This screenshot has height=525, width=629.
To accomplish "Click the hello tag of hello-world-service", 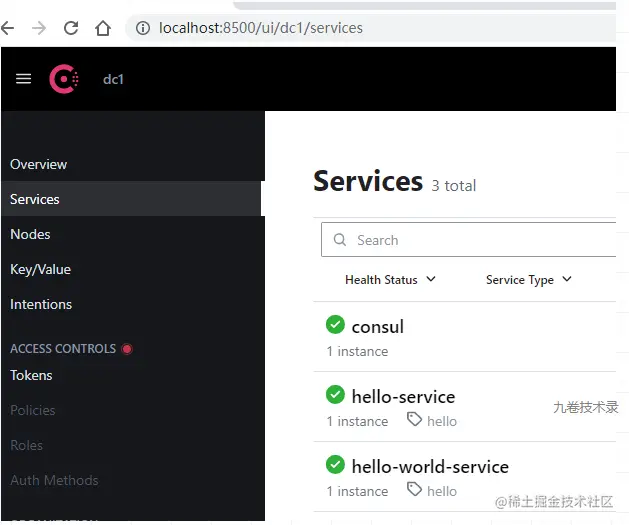I will coord(442,491).
